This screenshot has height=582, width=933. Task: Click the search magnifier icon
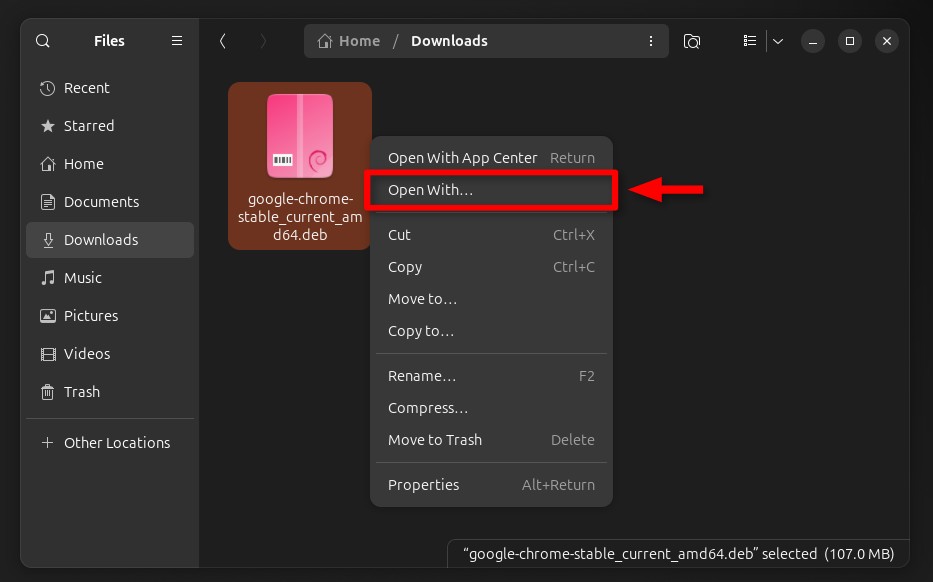(x=43, y=41)
